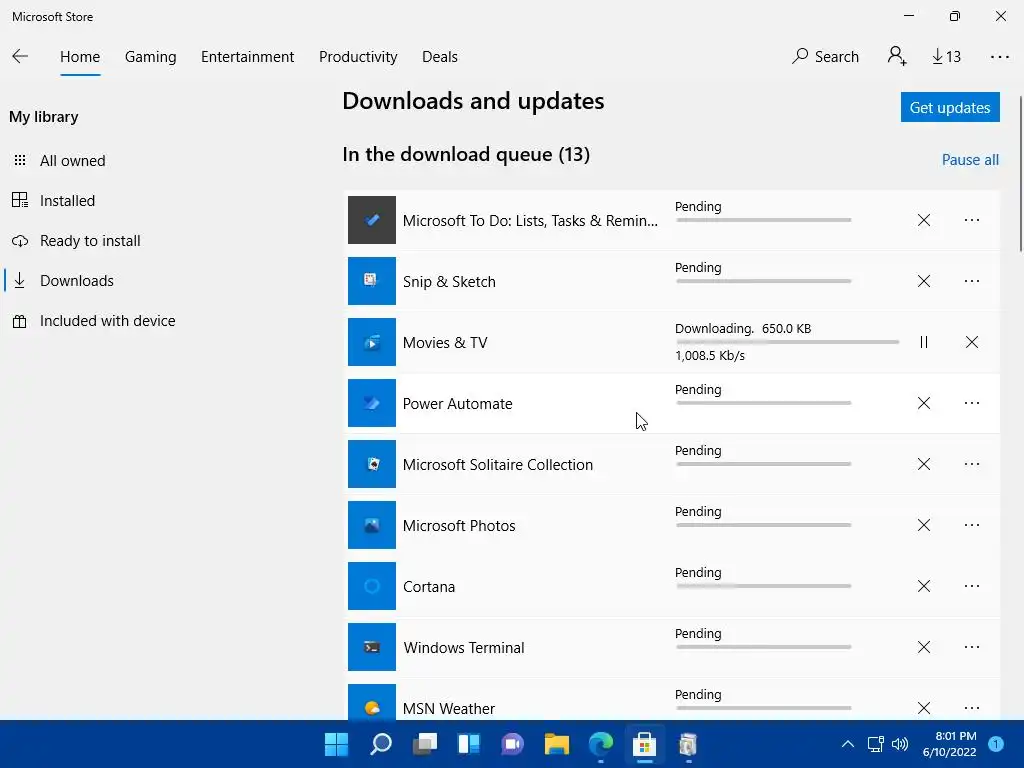Cancel the Microsoft Solitaire Collection download
Image resolution: width=1024 pixels, height=768 pixels.
point(923,464)
